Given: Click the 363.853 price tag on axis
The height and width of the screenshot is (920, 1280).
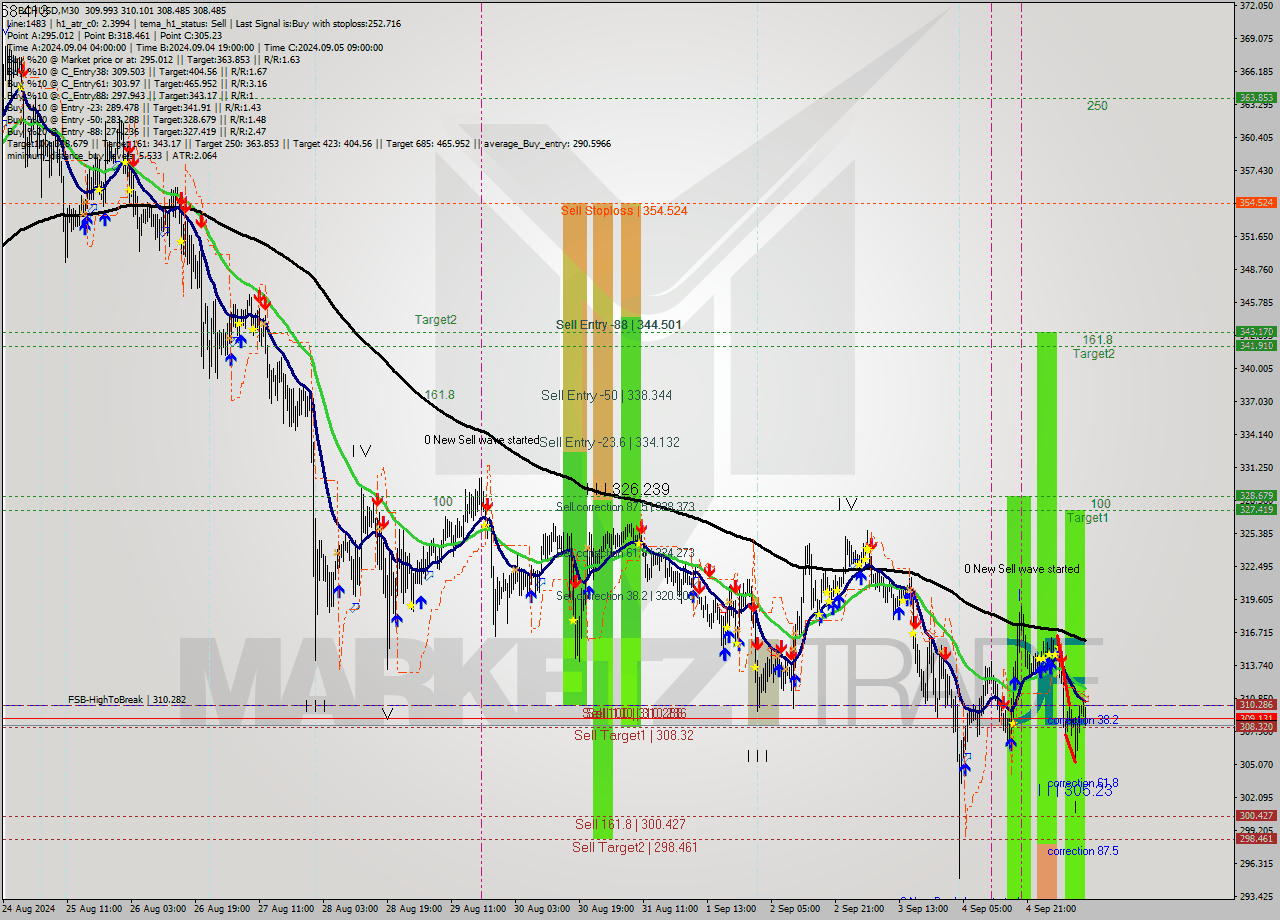Looking at the screenshot, I should pos(1256,98).
